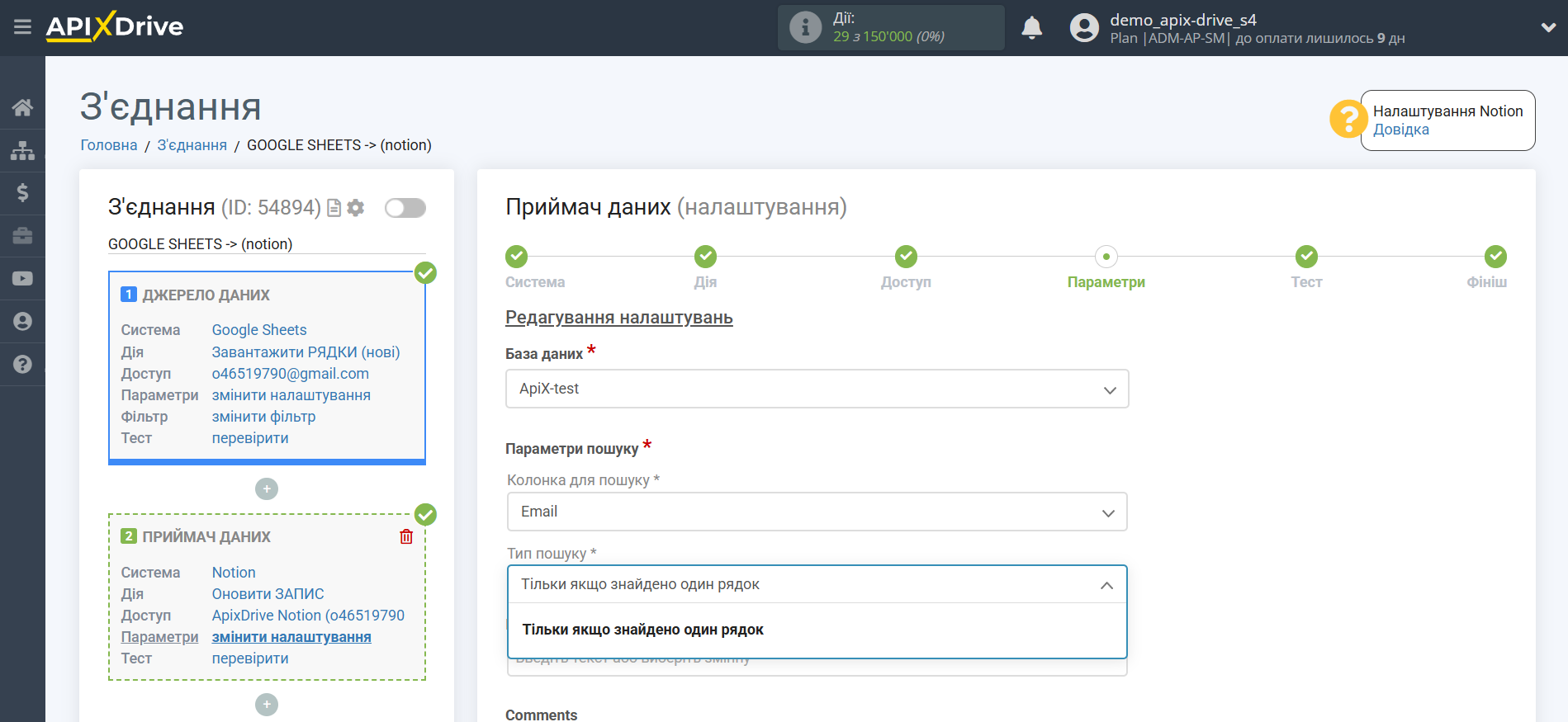Go to the Фініш step
This screenshot has width=1568, height=722.
point(1495,257)
